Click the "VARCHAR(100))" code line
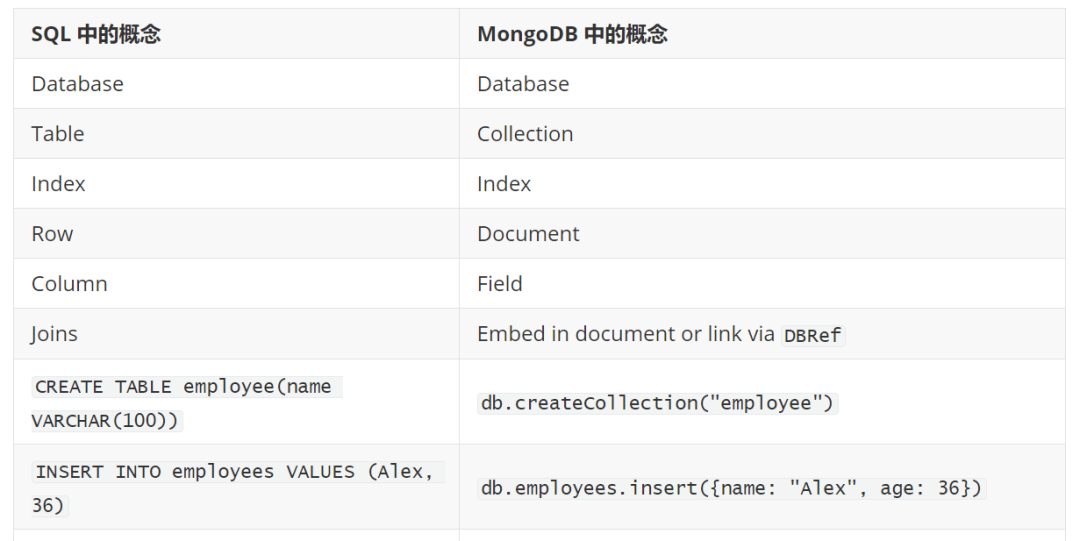This screenshot has height=541, width=1080. click(x=106, y=421)
